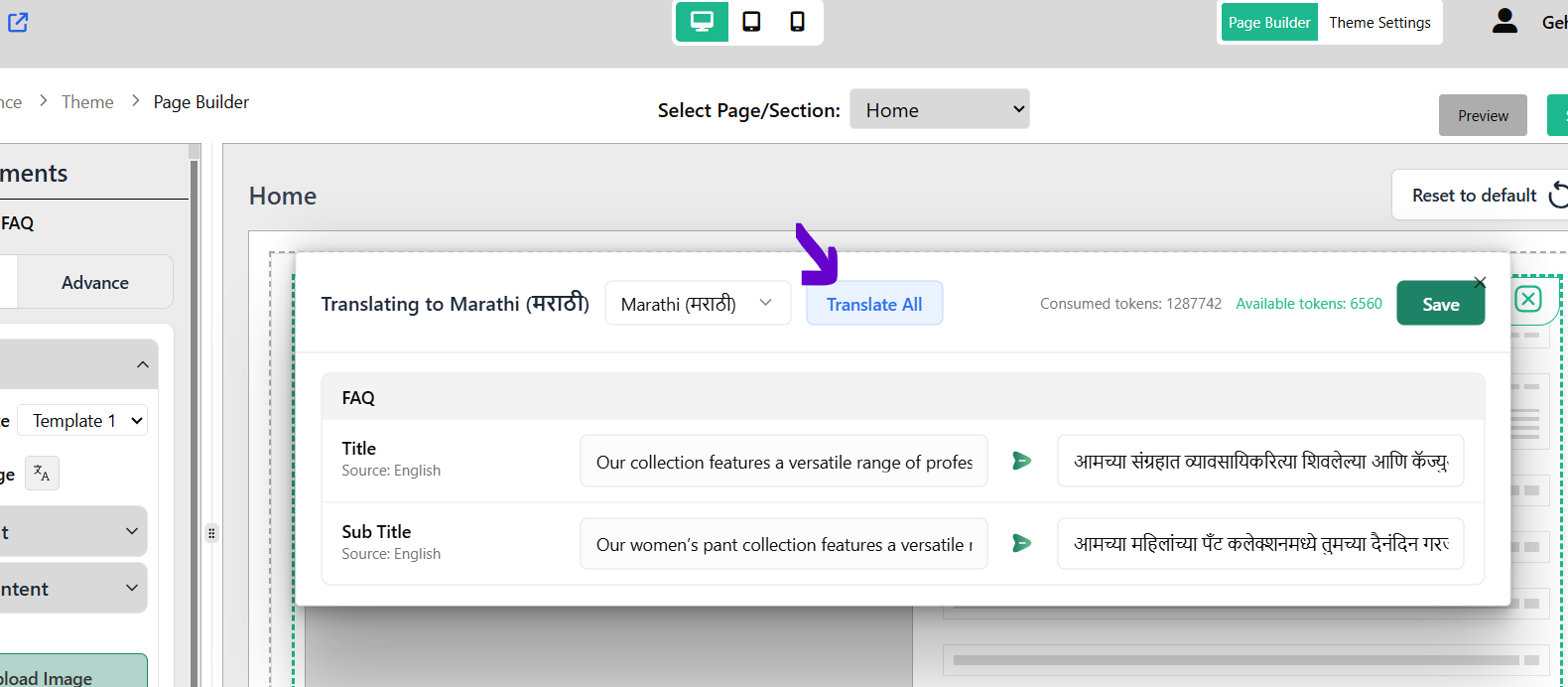Open the Page Builder tab

tap(1269, 22)
